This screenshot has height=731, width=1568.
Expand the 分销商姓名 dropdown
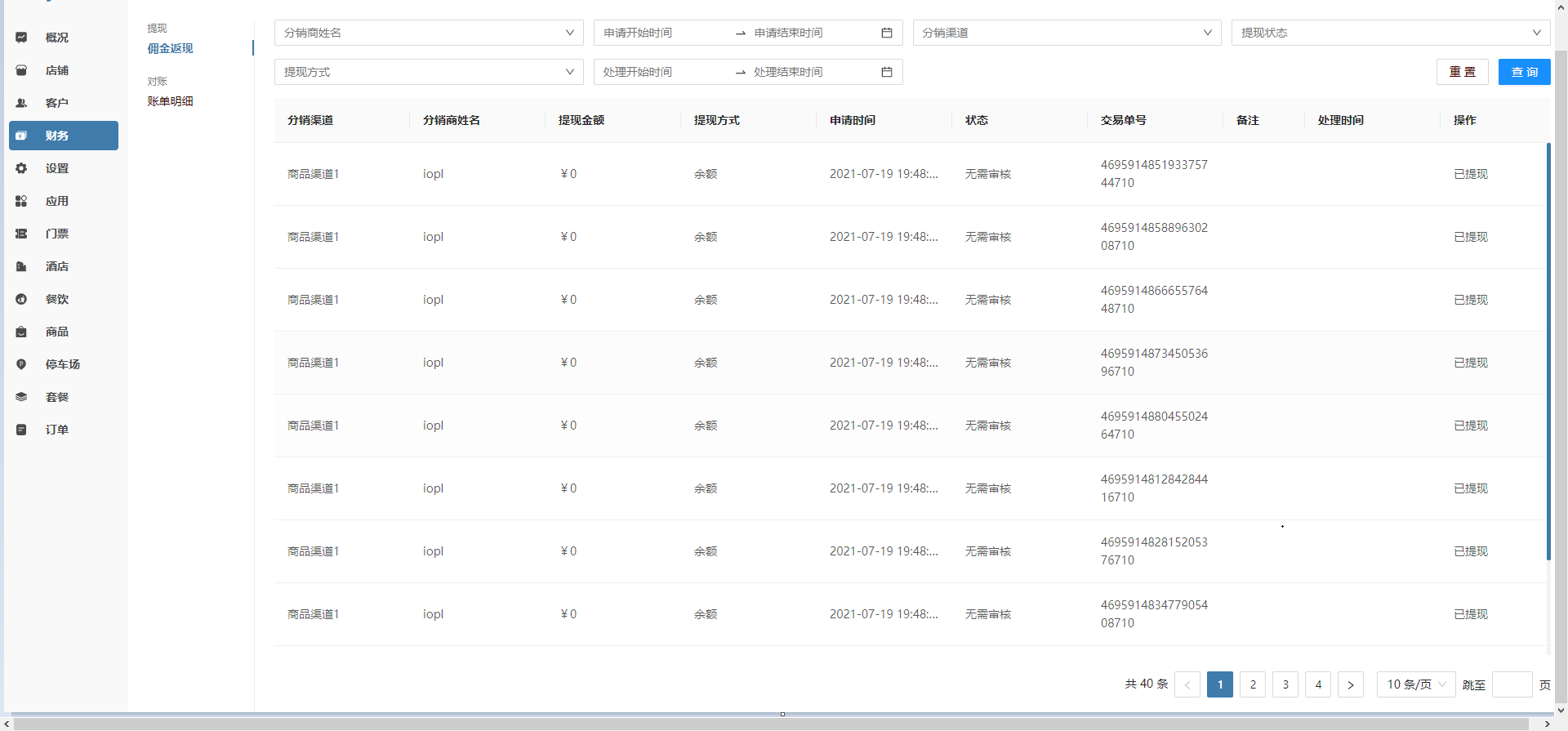coord(429,33)
